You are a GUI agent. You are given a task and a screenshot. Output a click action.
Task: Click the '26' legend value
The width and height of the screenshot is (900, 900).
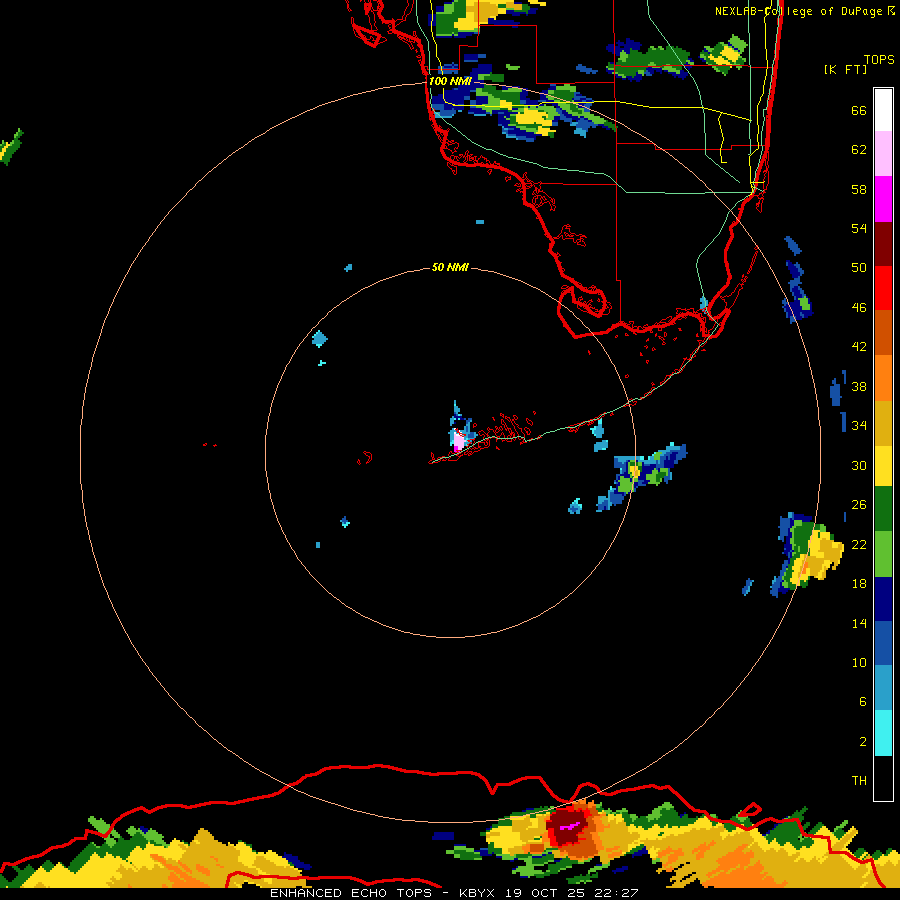pos(859,504)
